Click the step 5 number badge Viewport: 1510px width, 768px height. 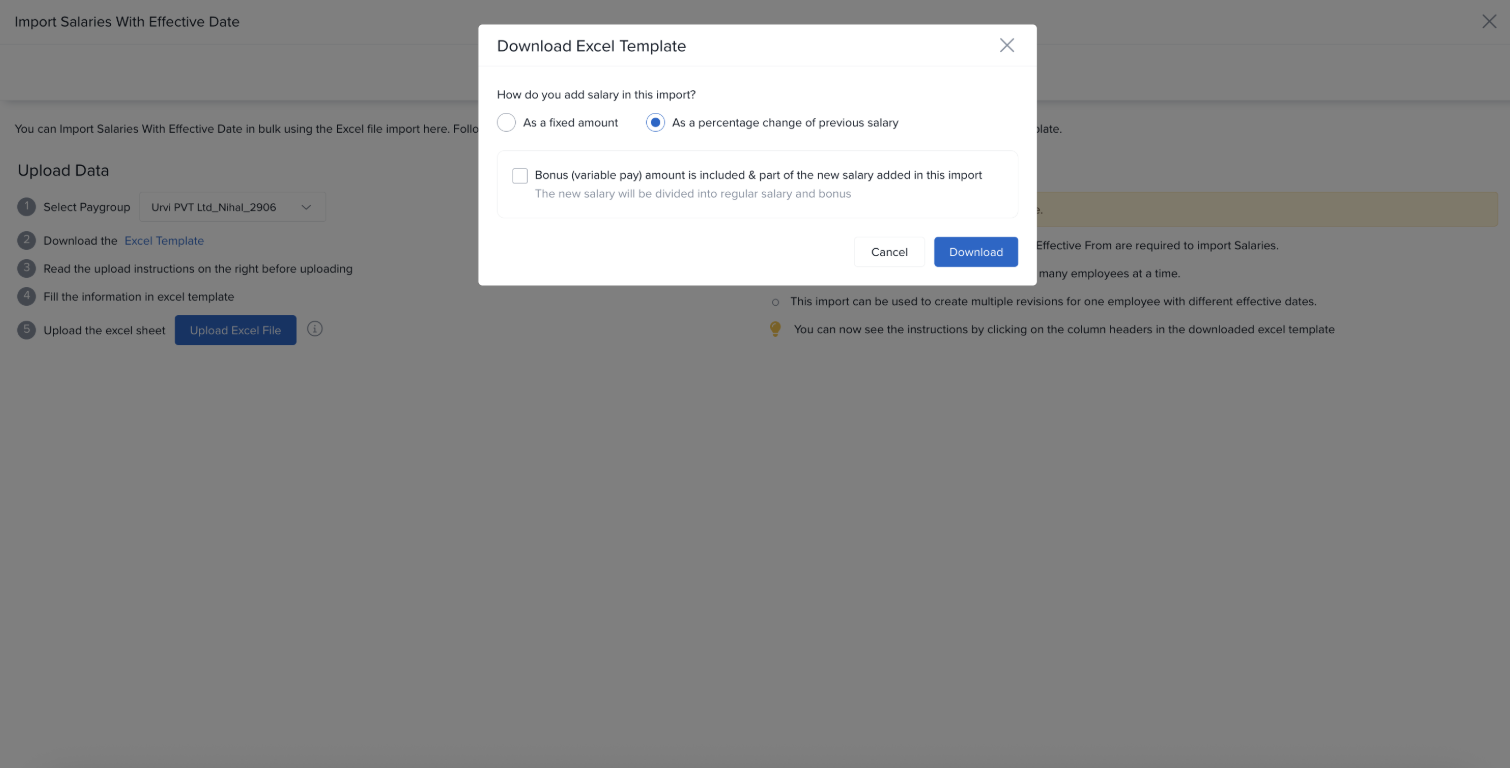[x=26, y=330]
